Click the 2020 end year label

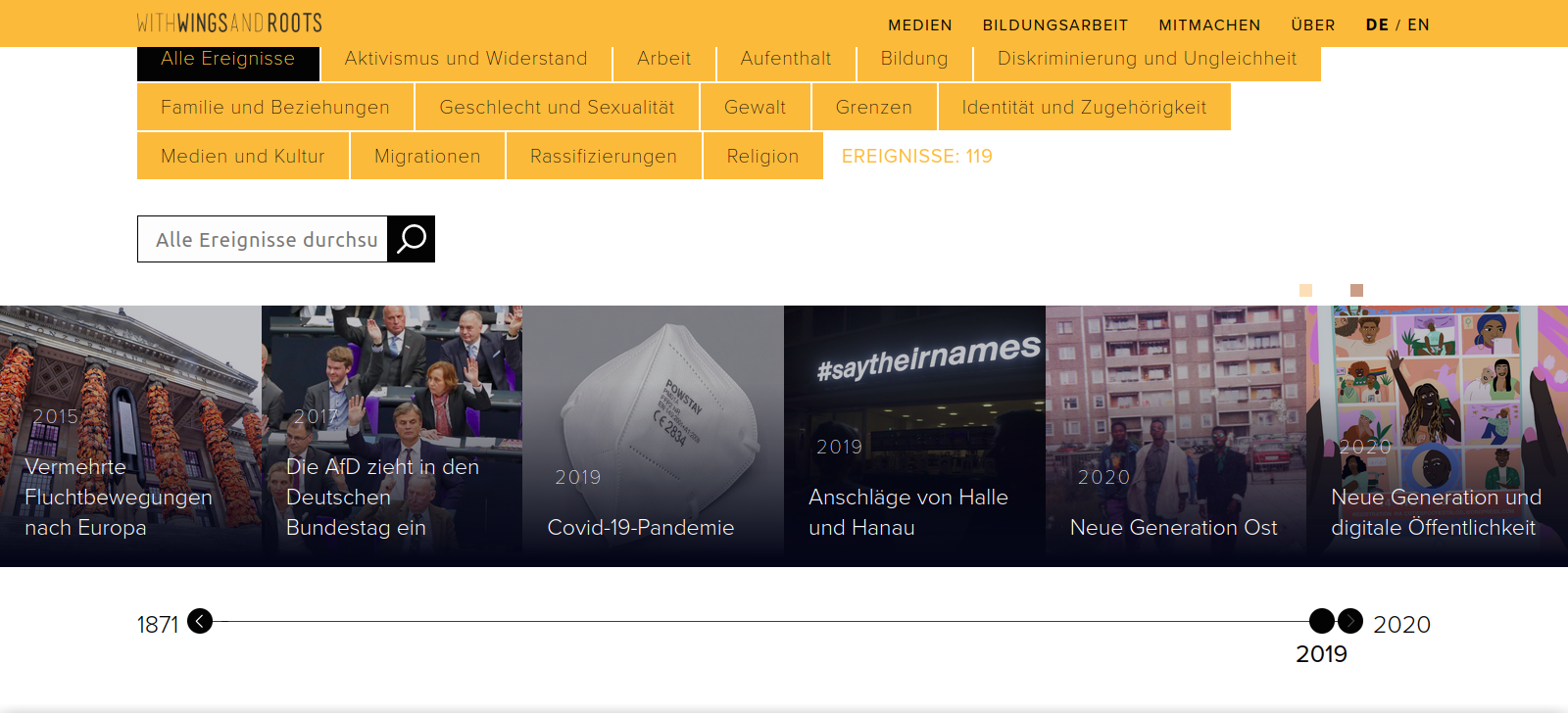(x=1402, y=625)
